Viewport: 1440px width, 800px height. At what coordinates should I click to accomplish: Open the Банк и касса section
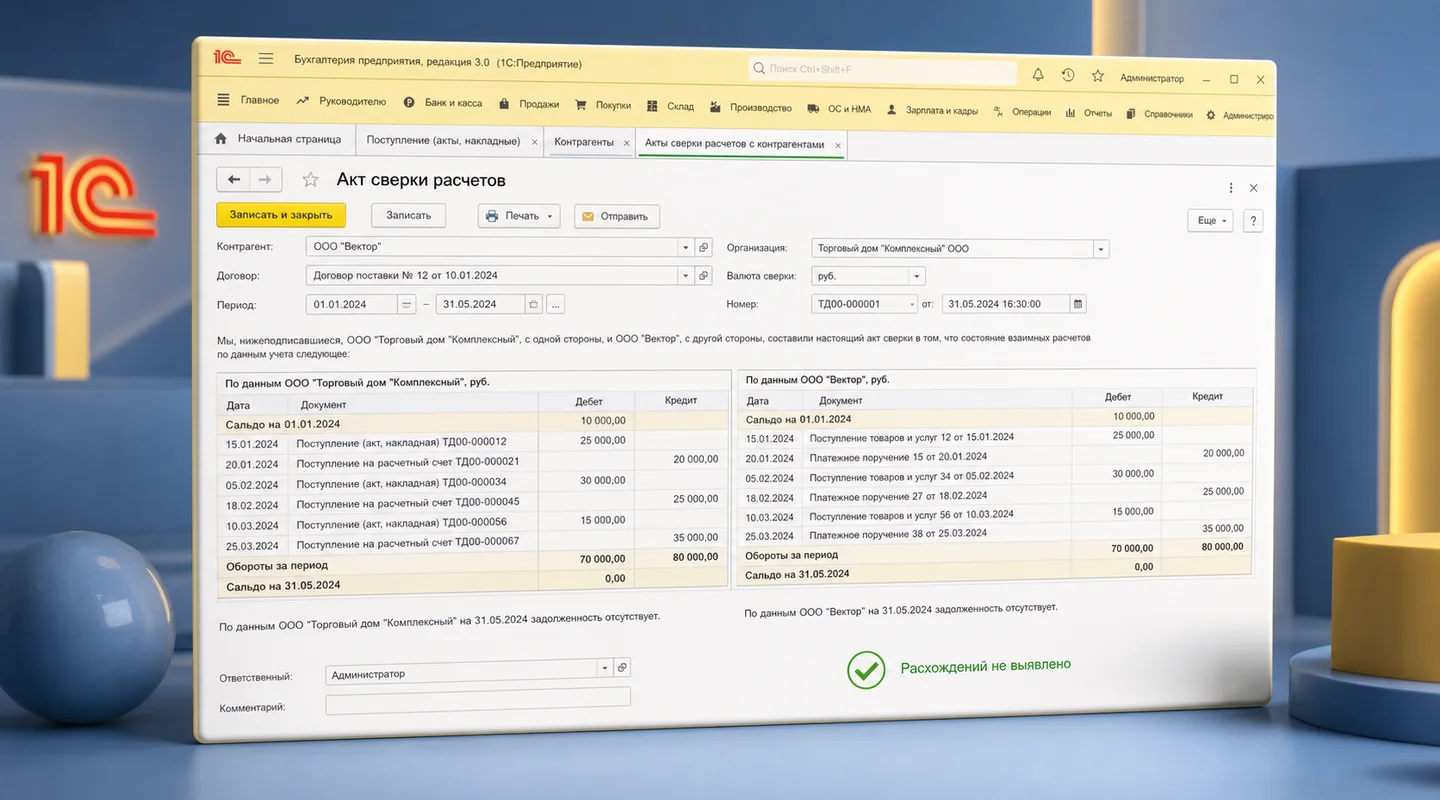click(442, 102)
